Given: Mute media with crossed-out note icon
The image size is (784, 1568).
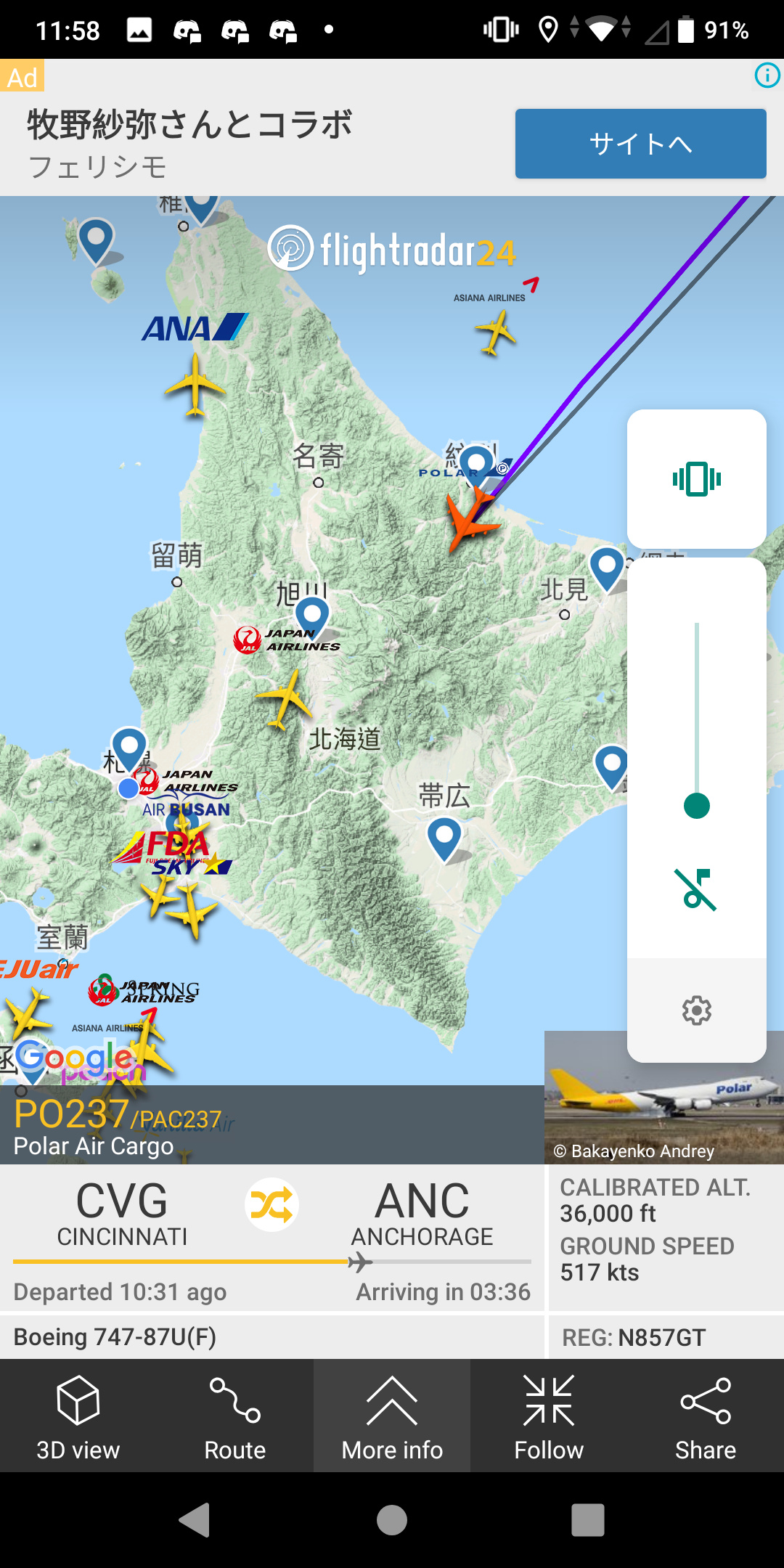Looking at the screenshot, I should coord(697,889).
